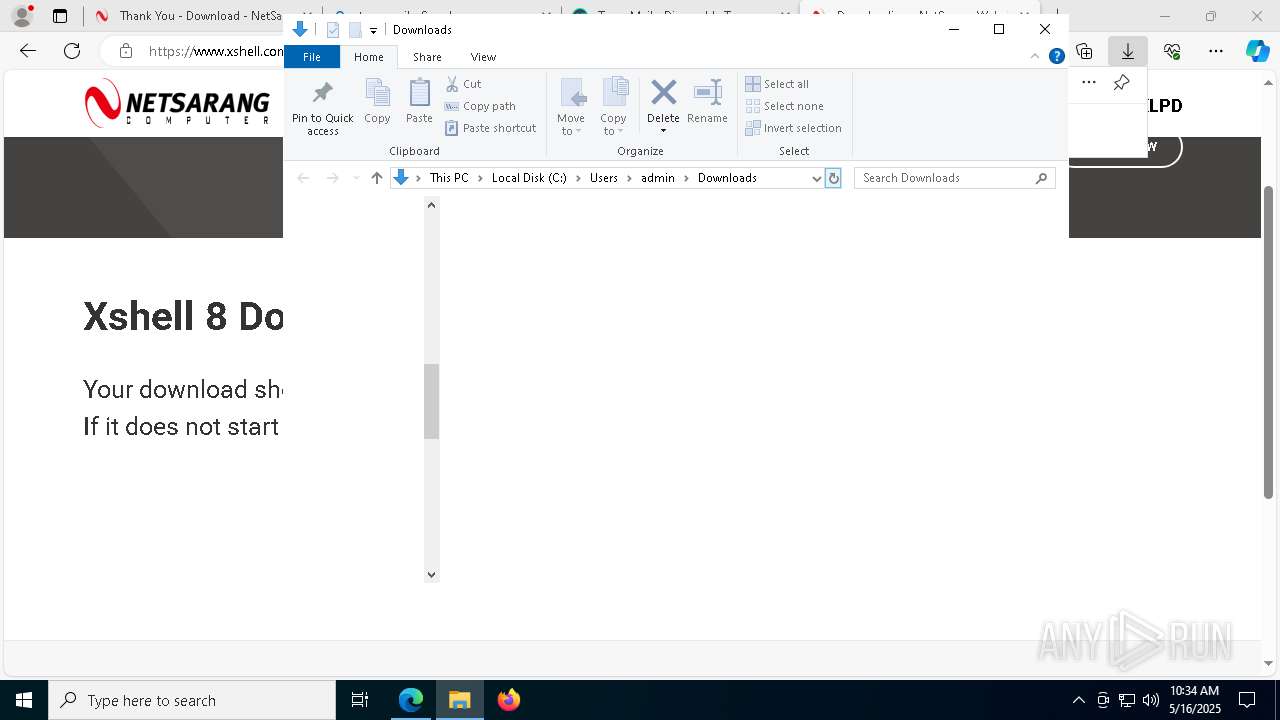Expand the Delete options arrow
Viewport: 1280px width, 720px height.
point(663,131)
